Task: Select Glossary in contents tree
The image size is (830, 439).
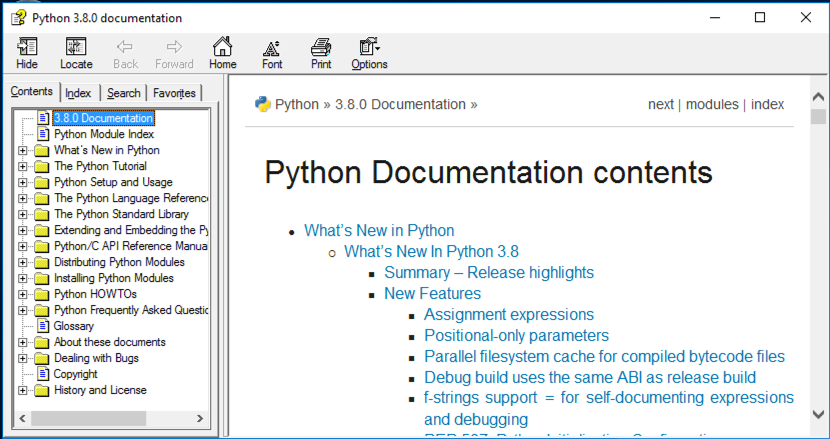Action: [74, 326]
